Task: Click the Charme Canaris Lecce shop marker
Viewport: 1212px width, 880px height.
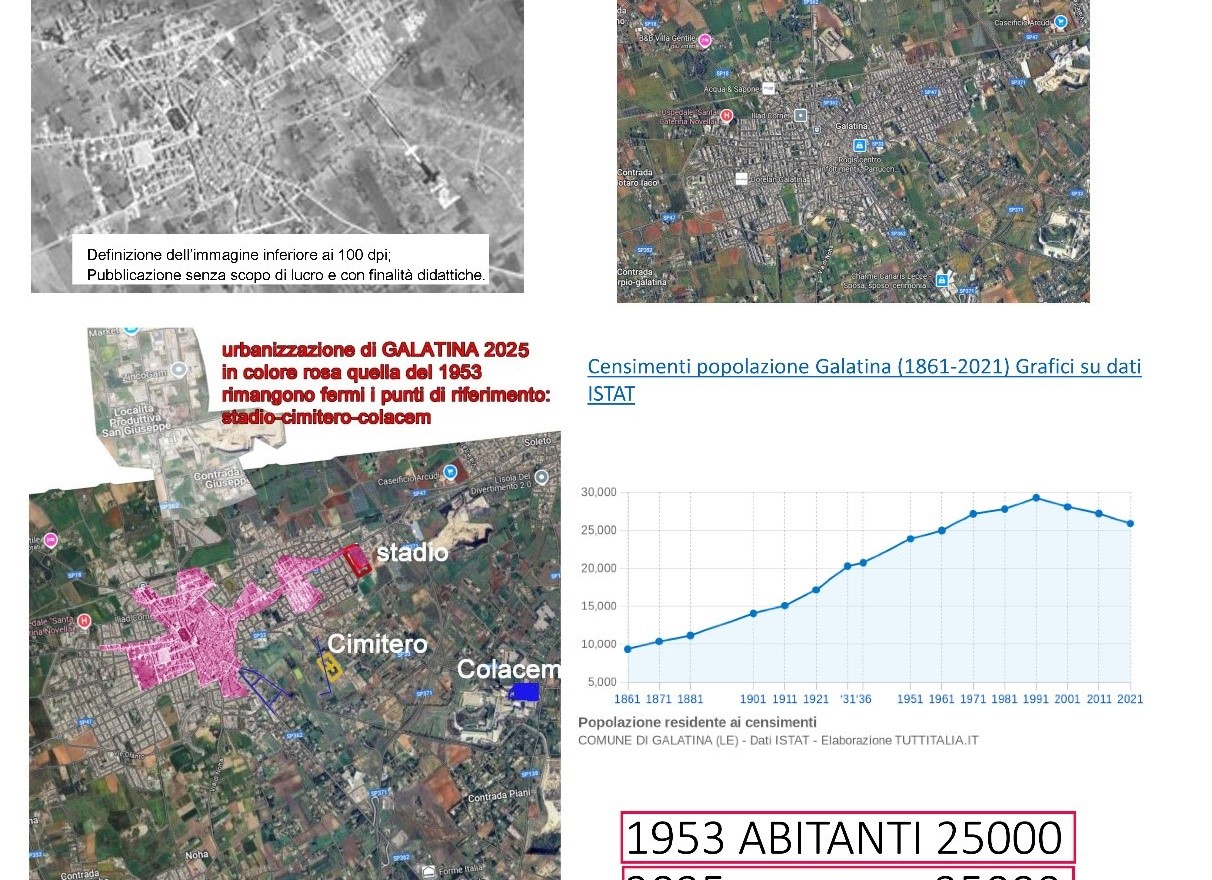Action: point(941,282)
